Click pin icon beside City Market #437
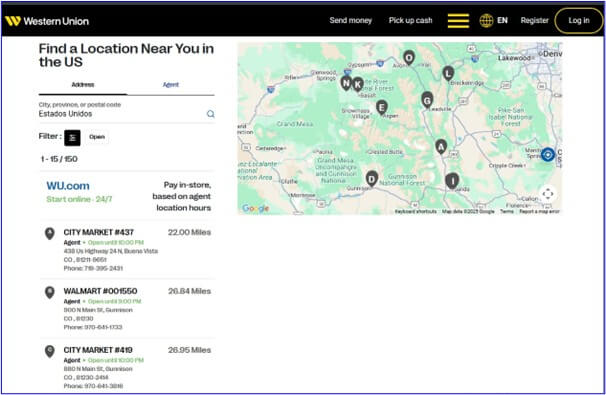 tap(49, 233)
